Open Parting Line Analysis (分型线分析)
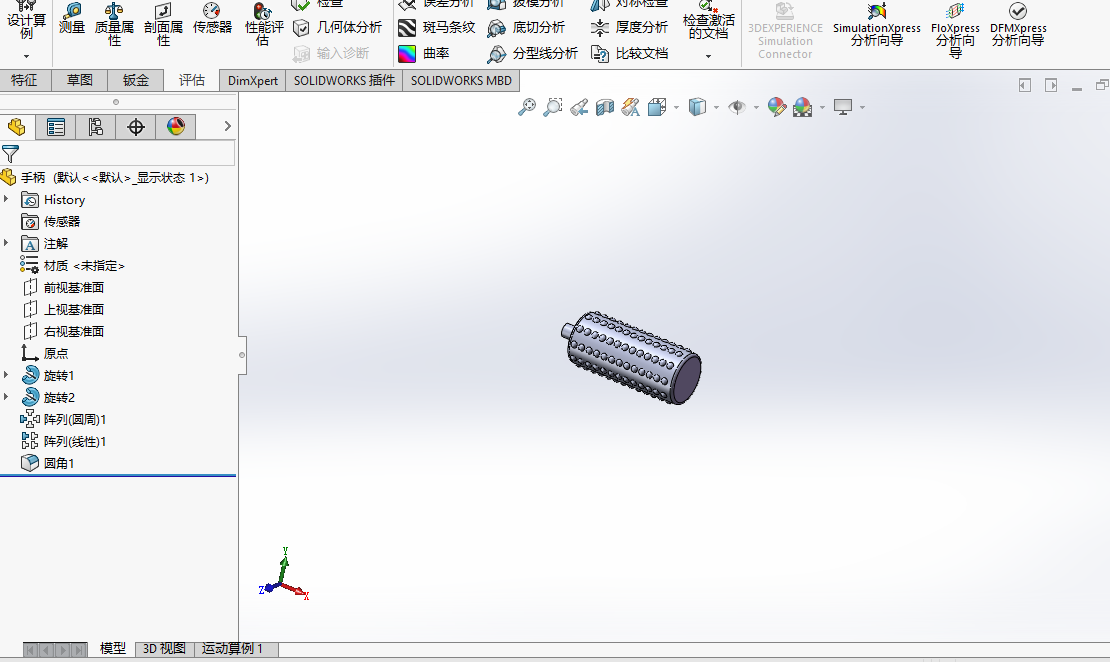 532,53
